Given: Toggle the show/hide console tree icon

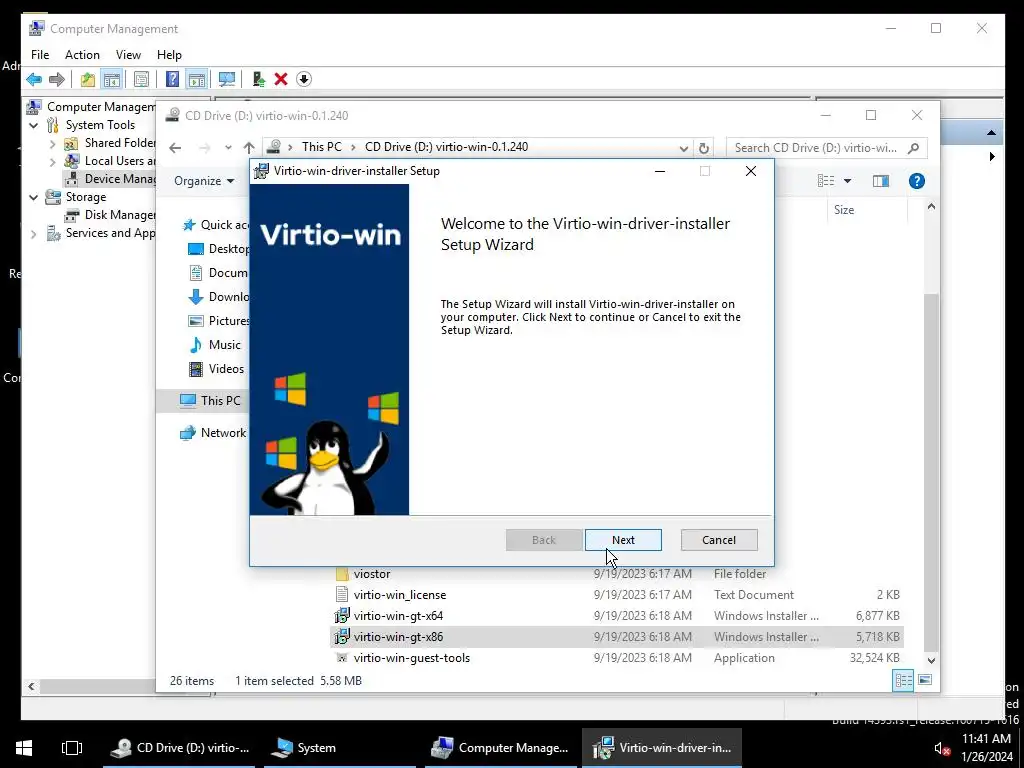Looking at the screenshot, I should point(112,80).
